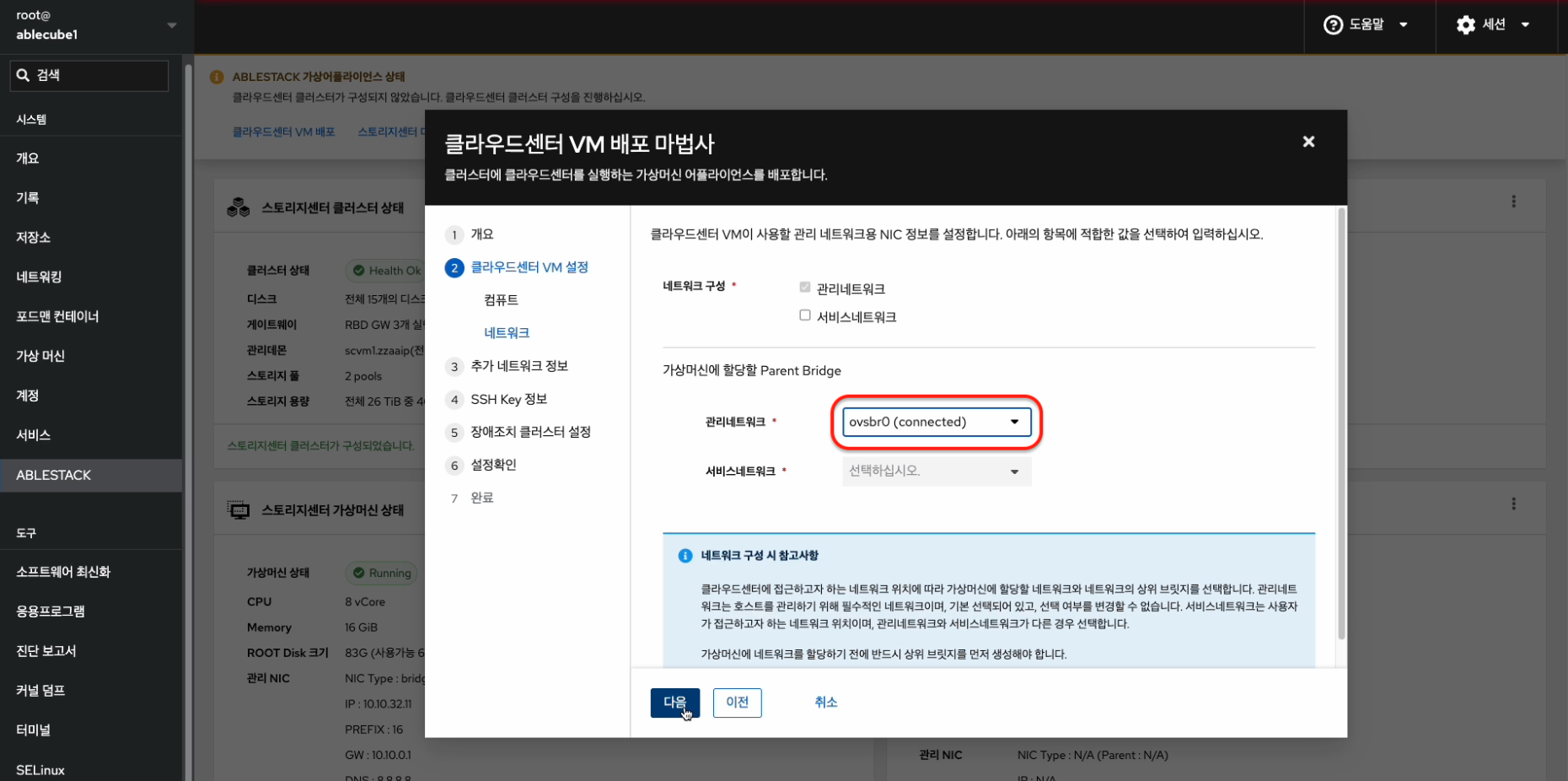Click the search magnifier icon in sidebar

pyautogui.click(x=24, y=75)
